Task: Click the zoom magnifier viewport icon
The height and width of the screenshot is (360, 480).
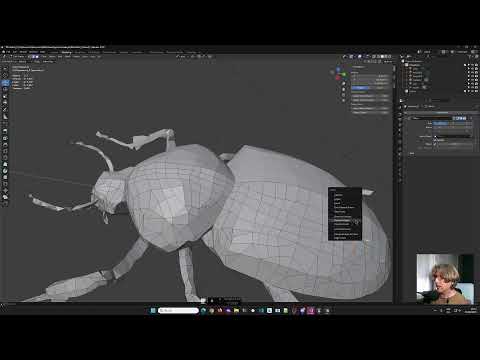Action: coord(344,84)
